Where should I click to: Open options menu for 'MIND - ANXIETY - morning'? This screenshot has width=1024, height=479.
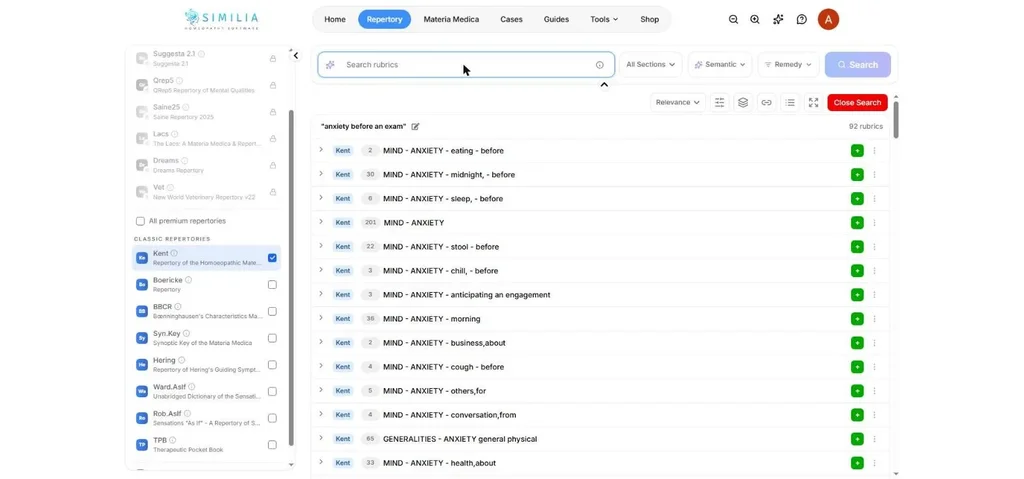(x=874, y=319)
